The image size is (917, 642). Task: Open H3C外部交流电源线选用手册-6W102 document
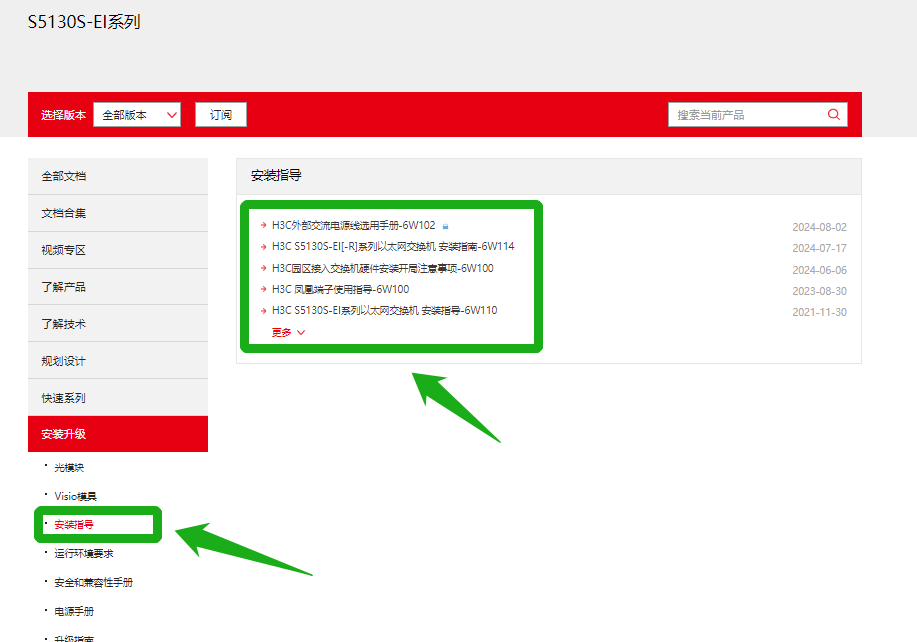354,225
